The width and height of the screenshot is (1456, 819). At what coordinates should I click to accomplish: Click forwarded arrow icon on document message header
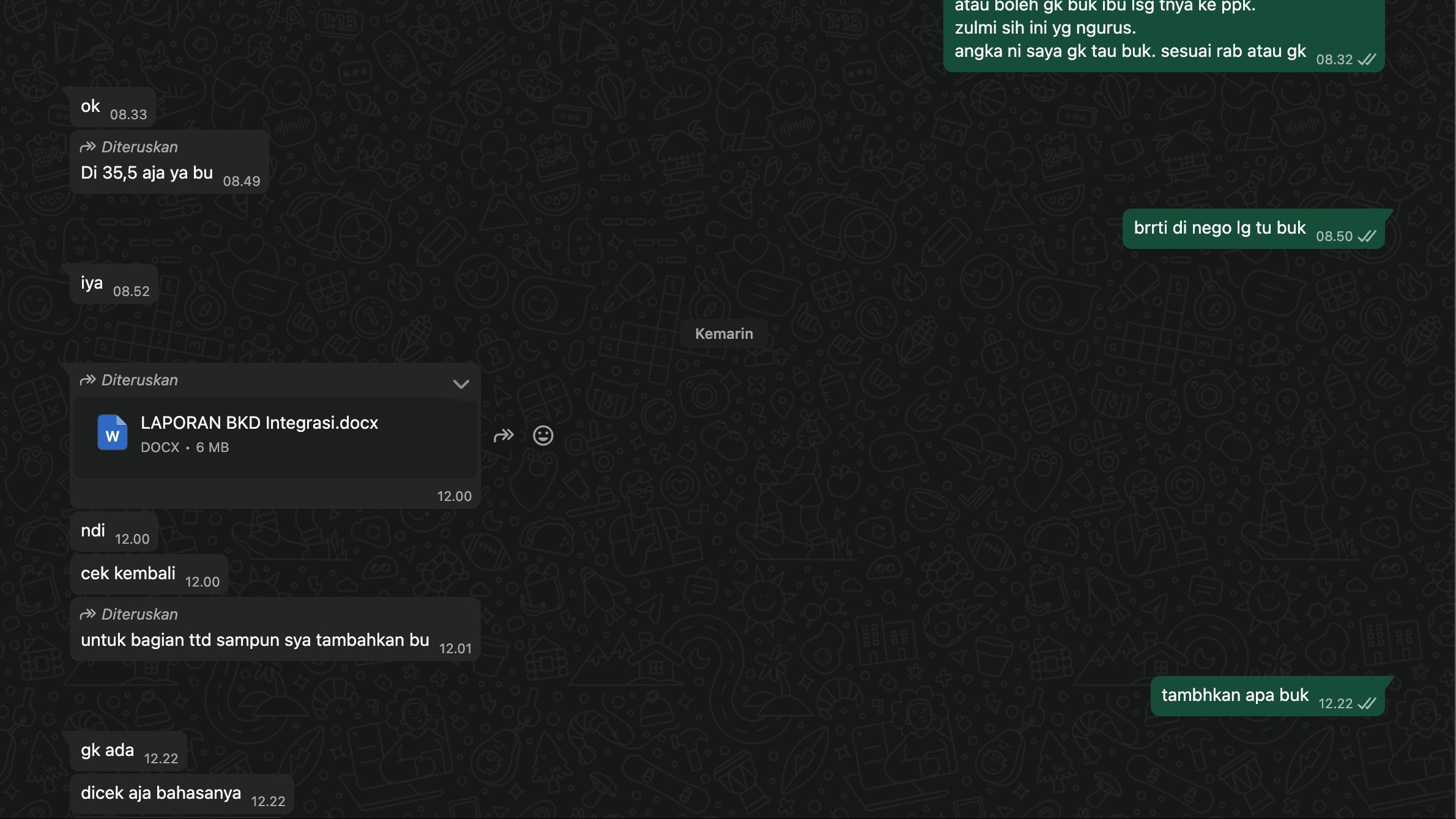(x=87, y=380)
